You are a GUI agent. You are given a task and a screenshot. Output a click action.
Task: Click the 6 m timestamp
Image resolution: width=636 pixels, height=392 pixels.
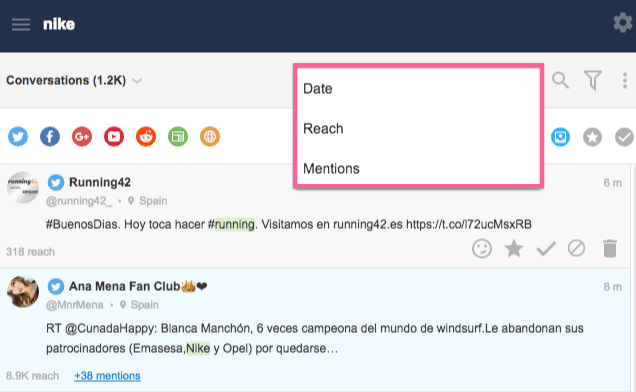tap(612, 183)
